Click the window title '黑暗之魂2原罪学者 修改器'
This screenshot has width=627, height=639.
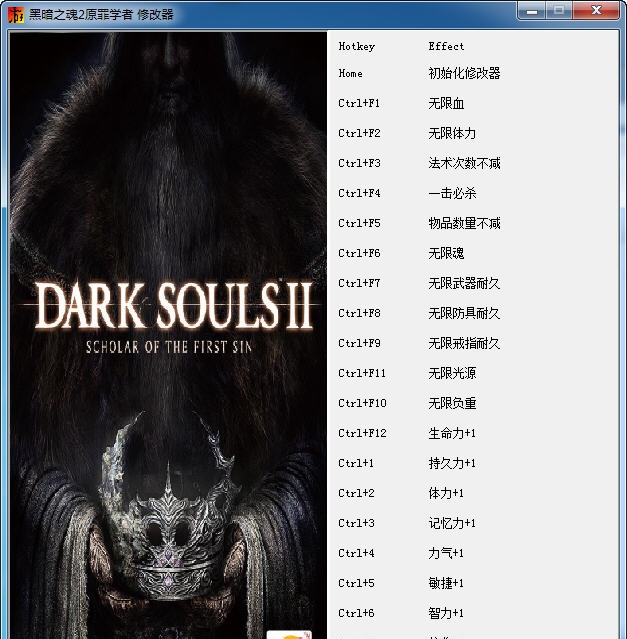(101, 15)
